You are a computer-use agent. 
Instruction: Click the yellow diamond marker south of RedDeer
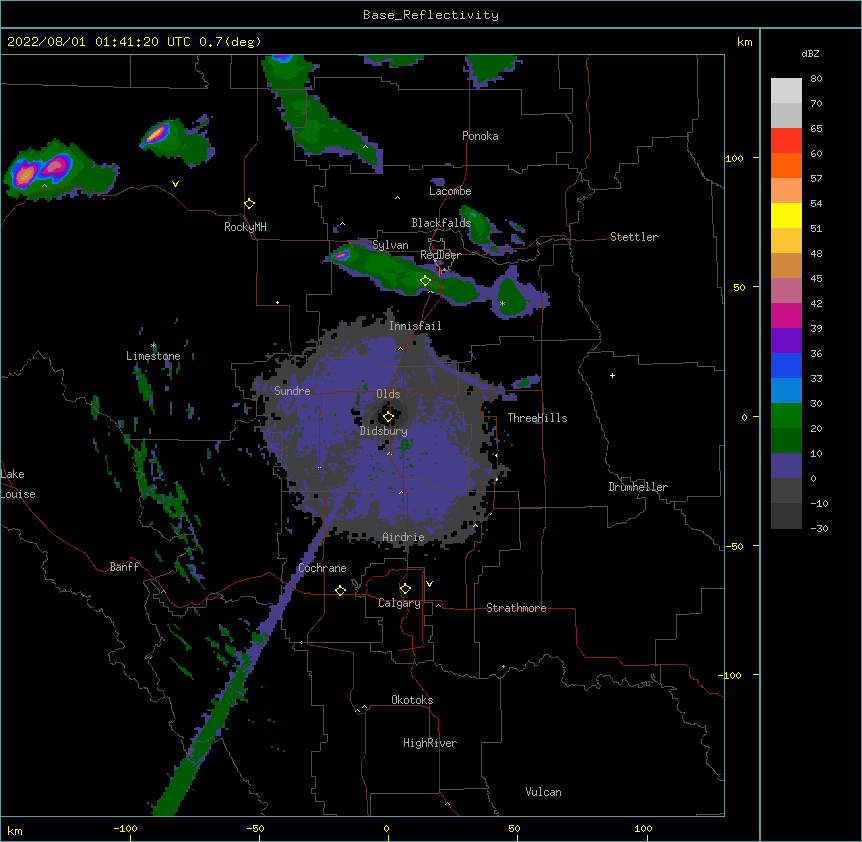[425, 281]
